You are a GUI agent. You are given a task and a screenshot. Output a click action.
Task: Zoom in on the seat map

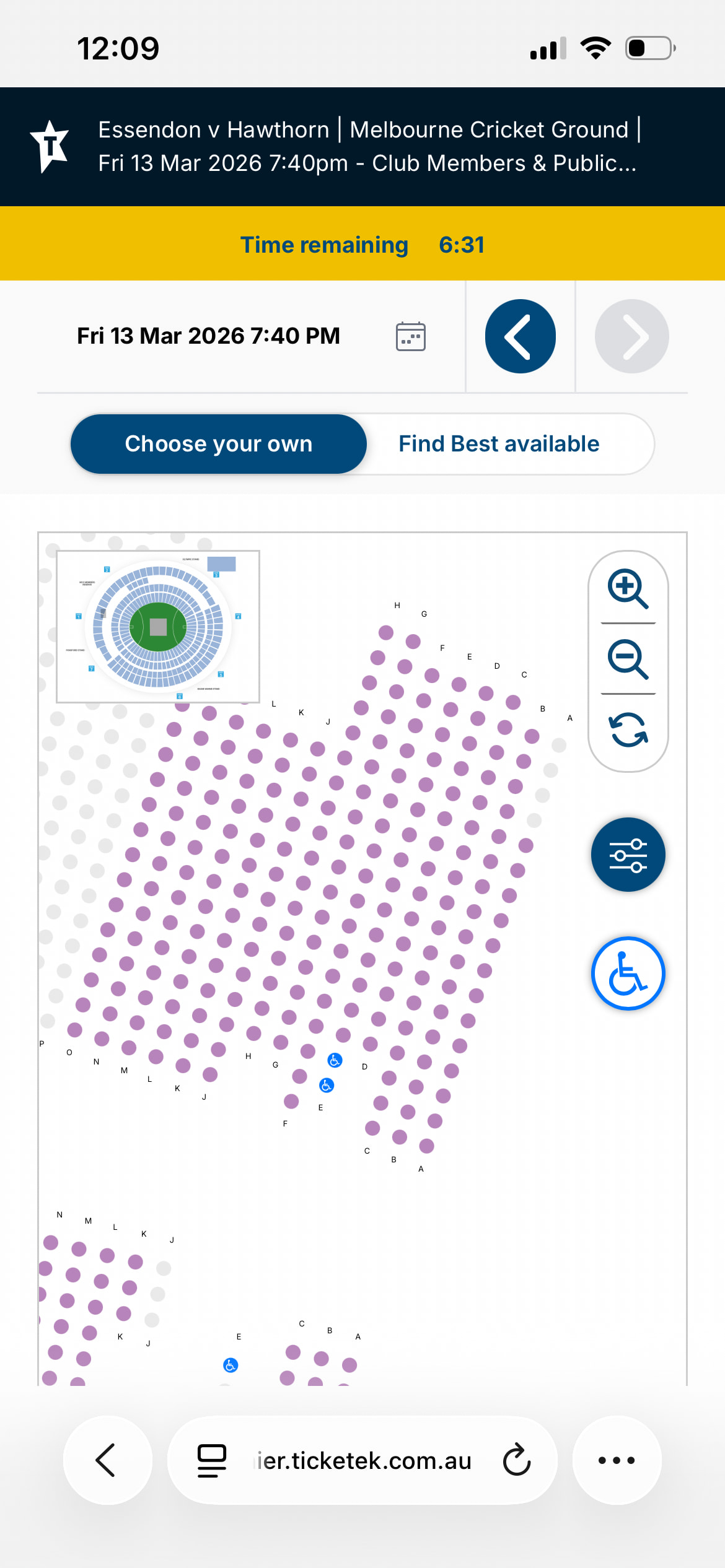(628, 588)
